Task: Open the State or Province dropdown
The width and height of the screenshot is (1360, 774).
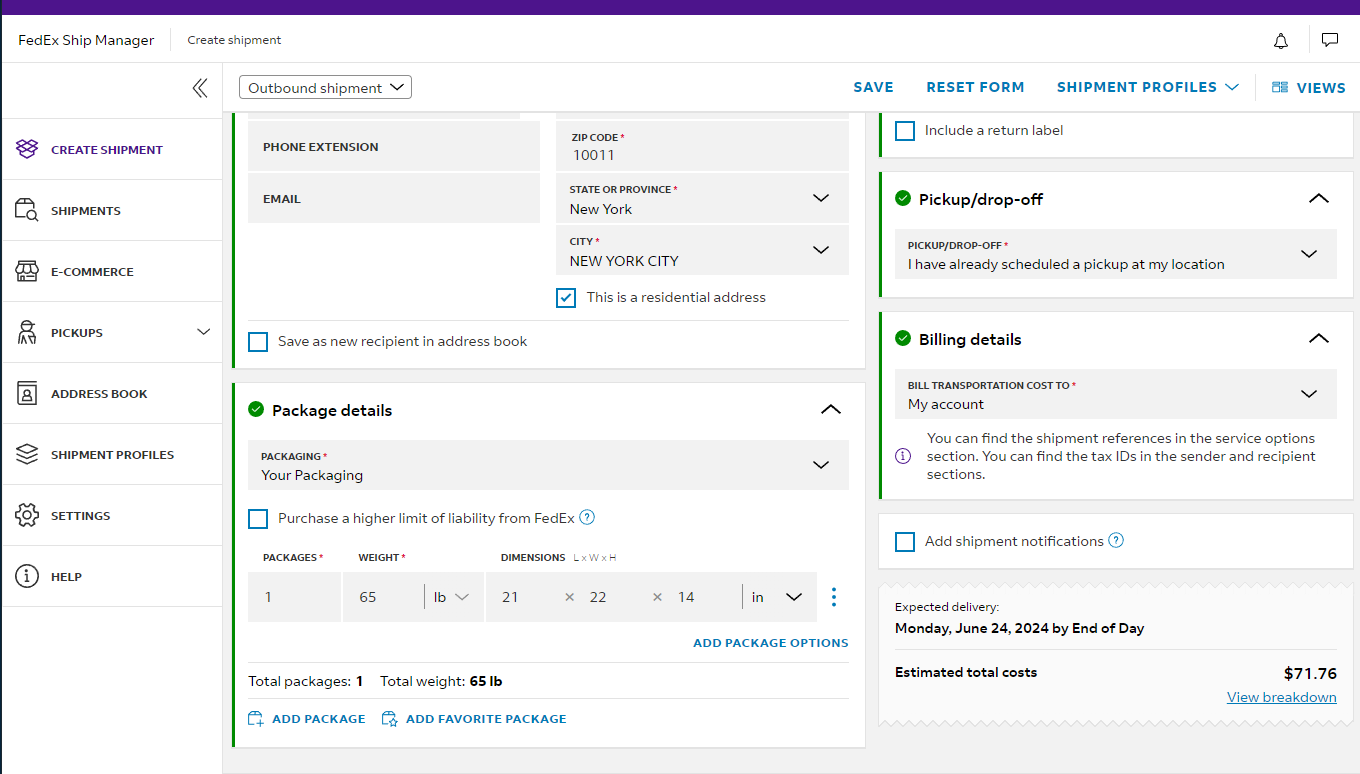Action: pos(702,199)
